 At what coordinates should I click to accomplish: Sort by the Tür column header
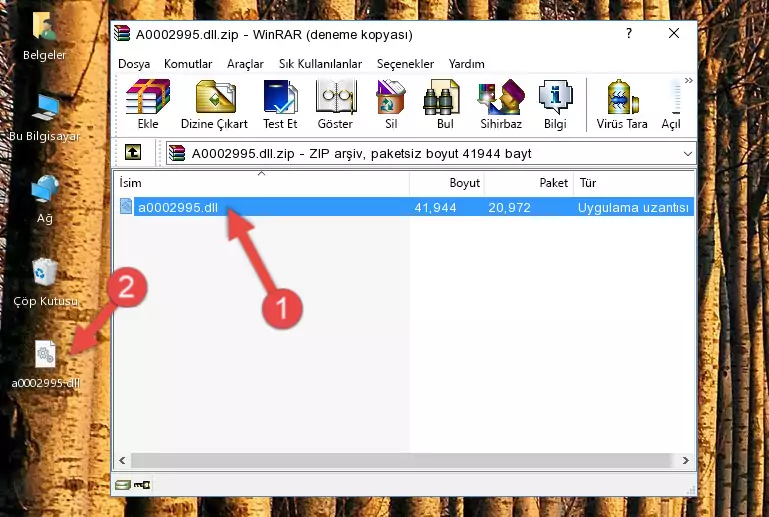tap(634, 183)
